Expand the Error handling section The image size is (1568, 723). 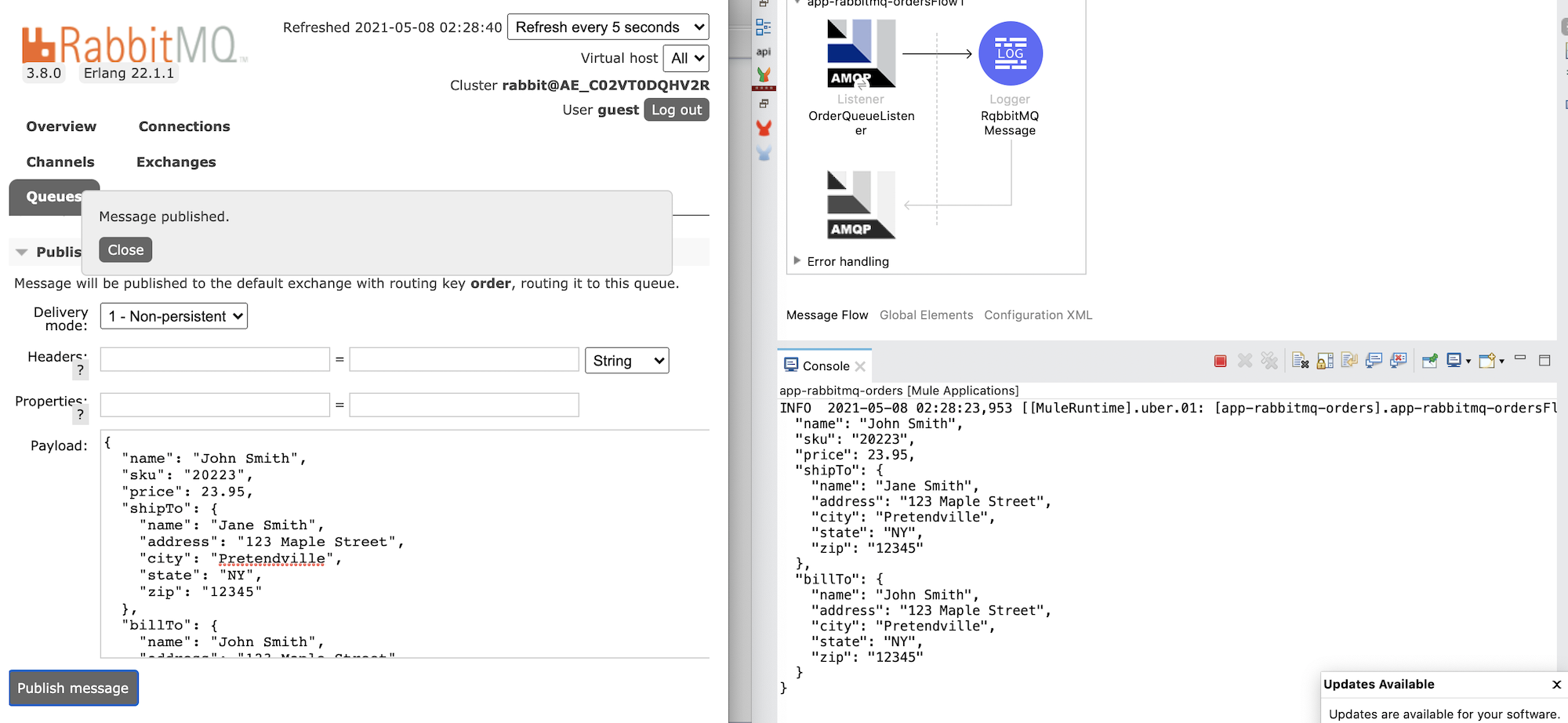pos(797,261)
